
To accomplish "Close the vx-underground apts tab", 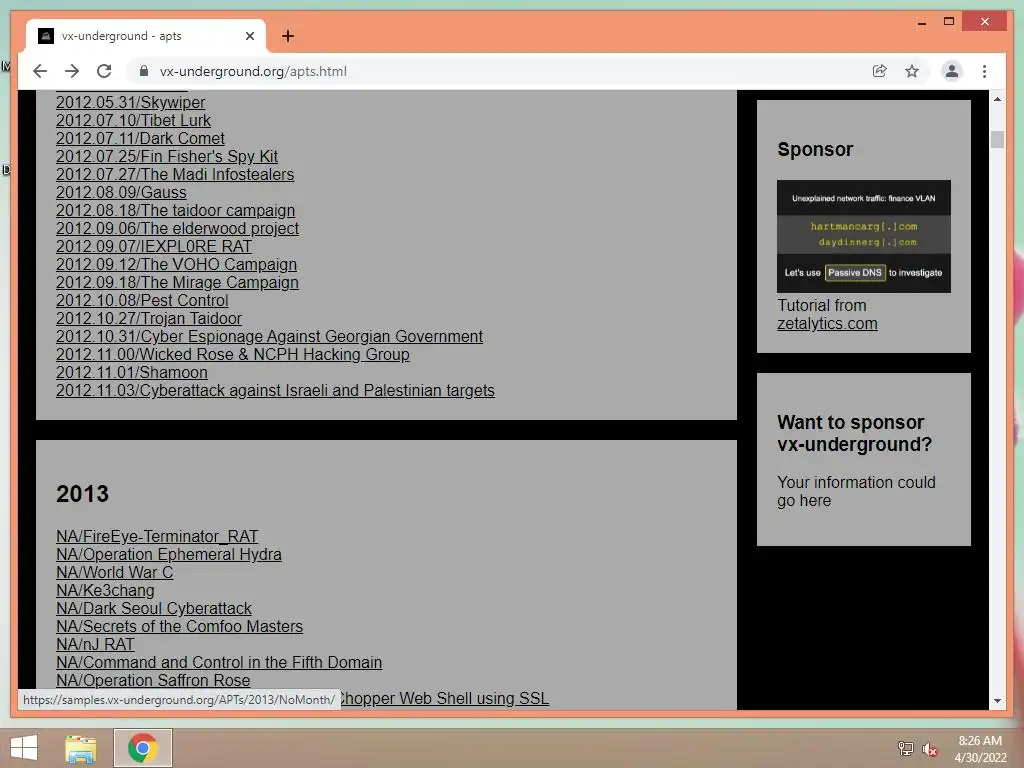I will (x=249, y=36).
